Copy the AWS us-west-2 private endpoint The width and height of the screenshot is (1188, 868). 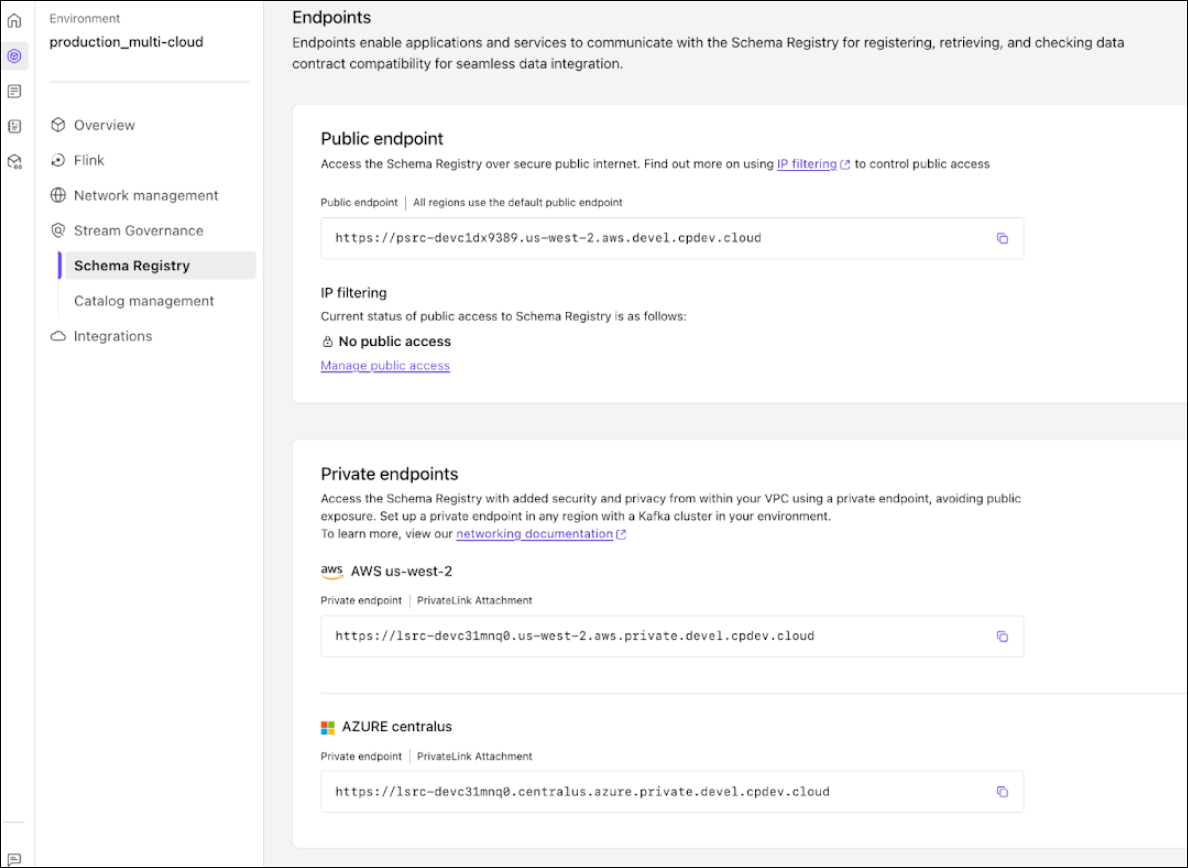pos(1002,636)
